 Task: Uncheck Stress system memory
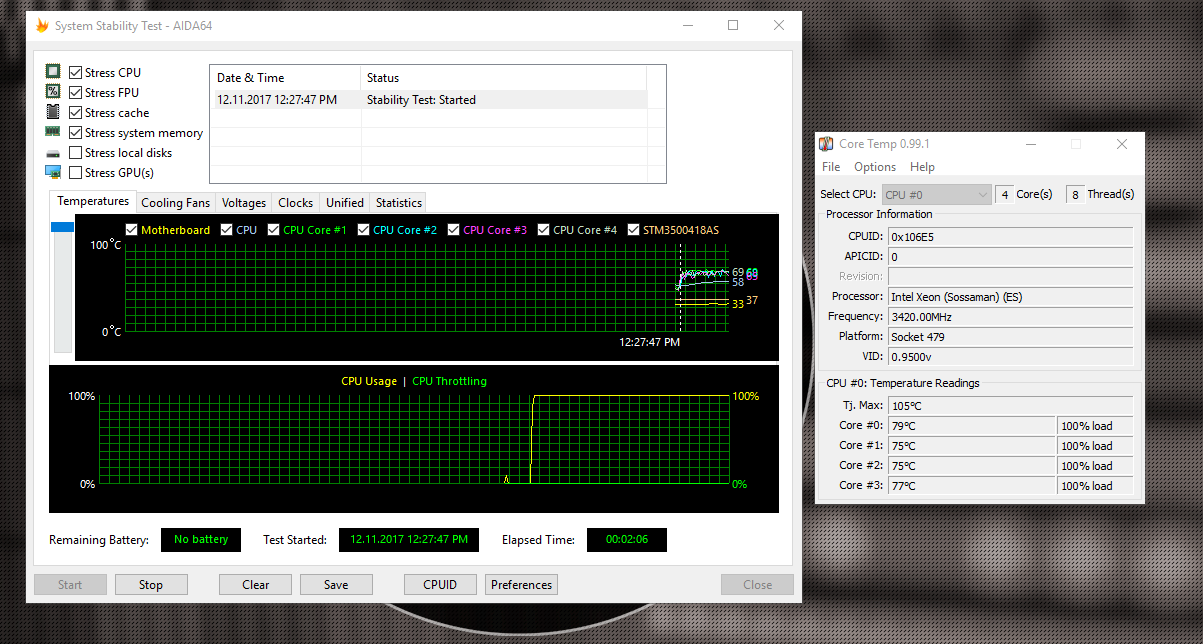point(76,132)
